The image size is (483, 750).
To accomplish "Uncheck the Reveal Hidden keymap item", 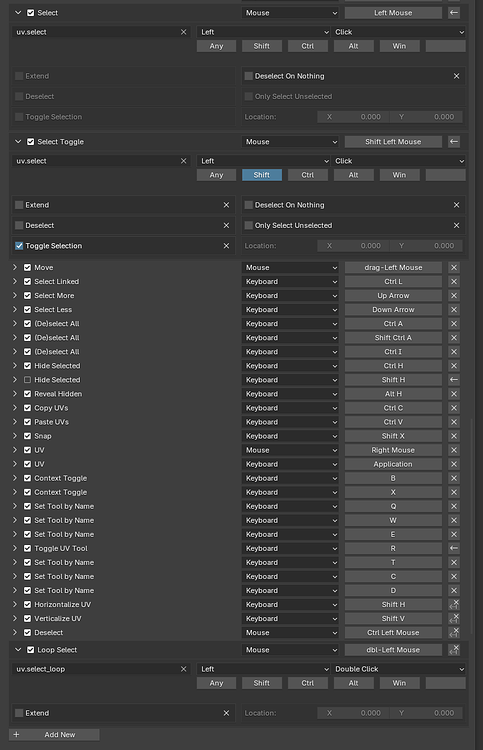I will [x=27, y=394].
